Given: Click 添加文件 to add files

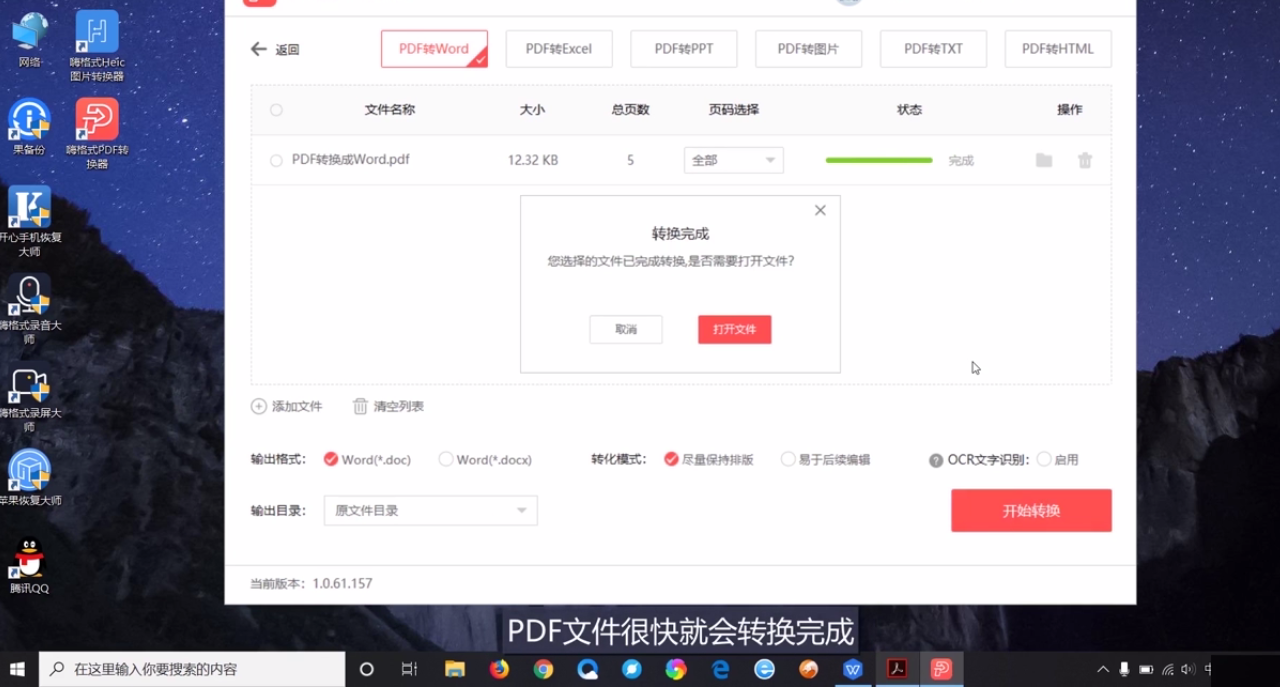Looking at the screenshot, I should tap(286, 406).
